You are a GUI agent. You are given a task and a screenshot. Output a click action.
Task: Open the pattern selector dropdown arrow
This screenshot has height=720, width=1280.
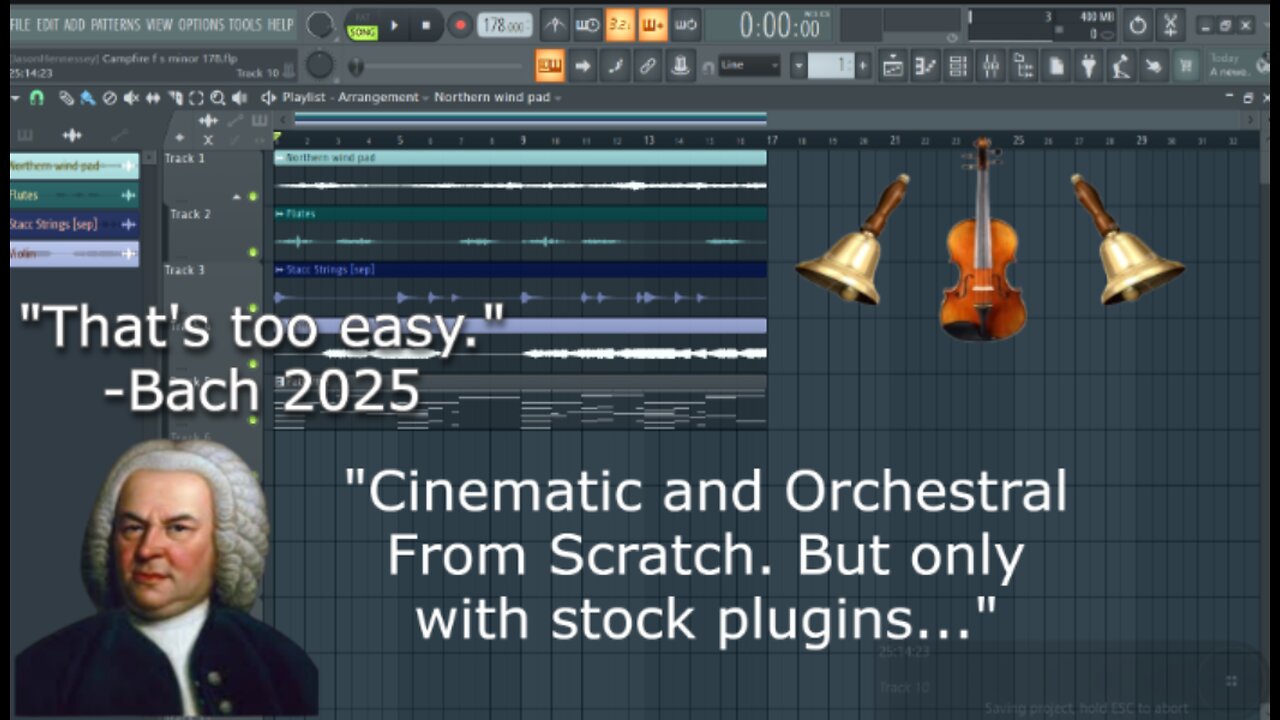[x=798, y=66]
